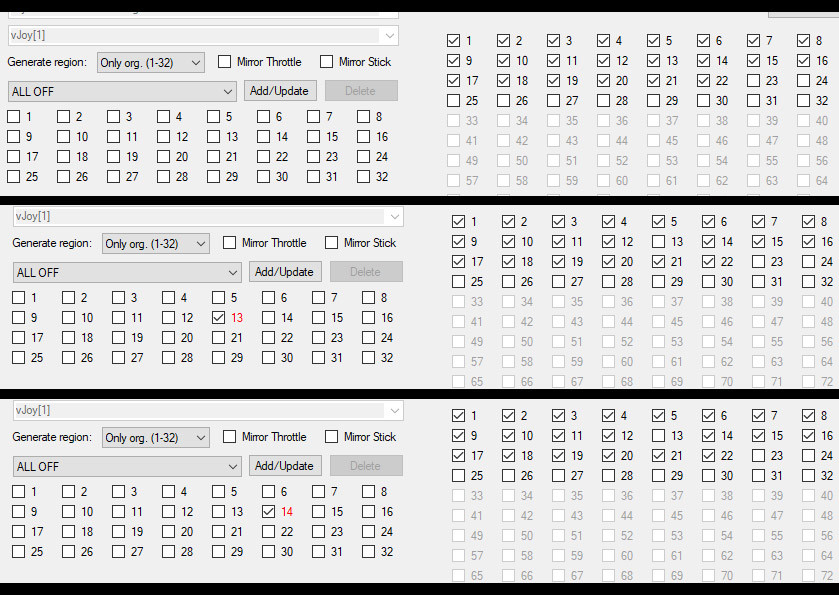Check unchecked button 13 in bottom panel's right grid
This screenshot has height=595, width=839.
coord(658,436)
